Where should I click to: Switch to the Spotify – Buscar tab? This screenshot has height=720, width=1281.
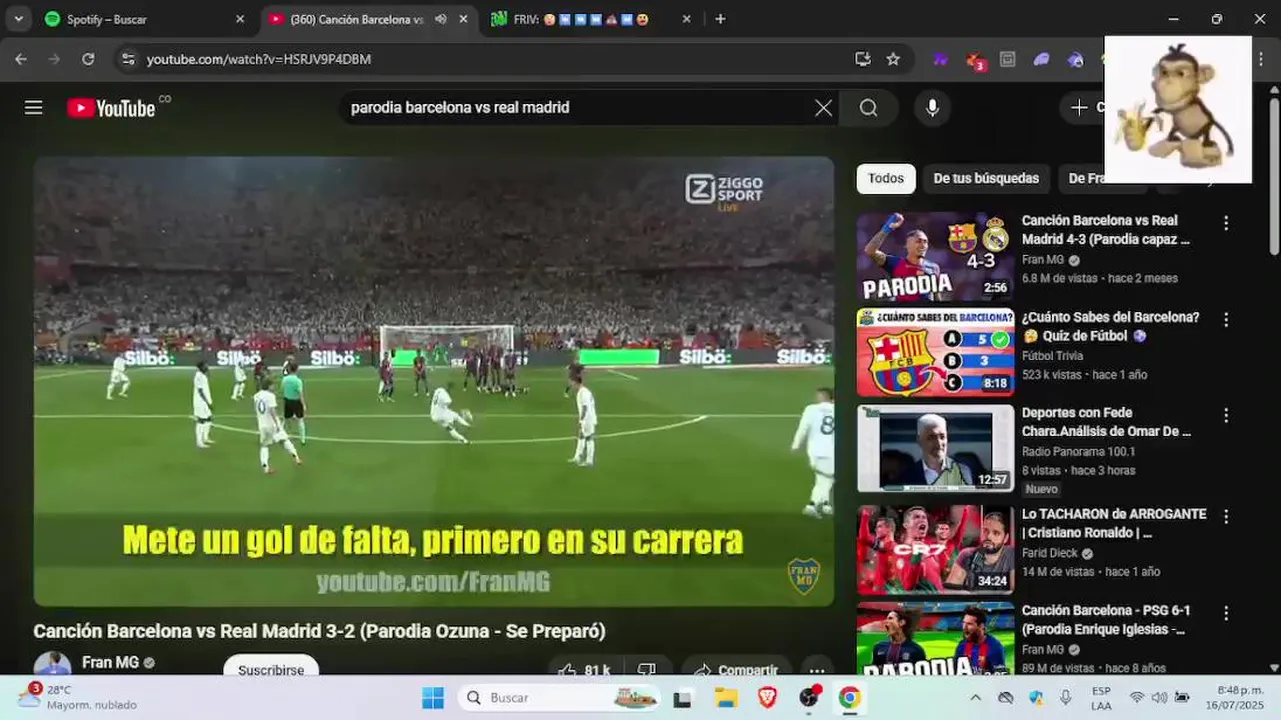145,19
